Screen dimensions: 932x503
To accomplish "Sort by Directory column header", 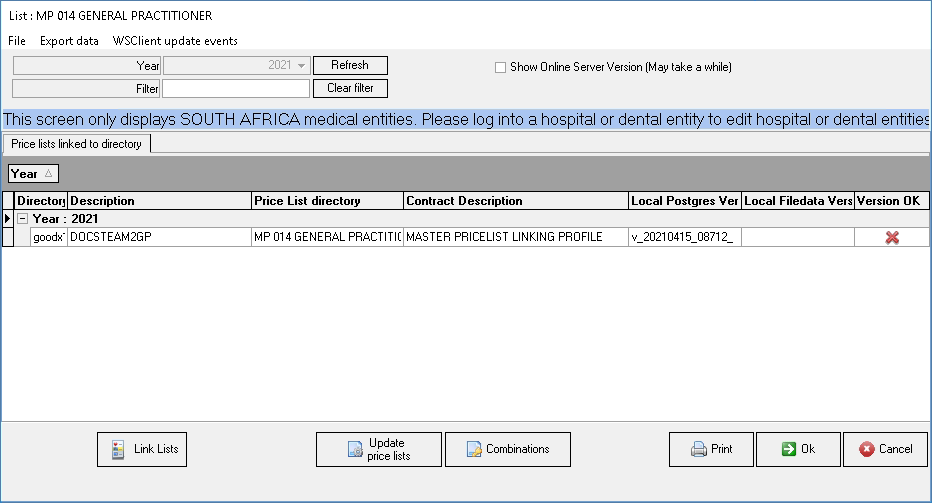I will coord(41,201).
